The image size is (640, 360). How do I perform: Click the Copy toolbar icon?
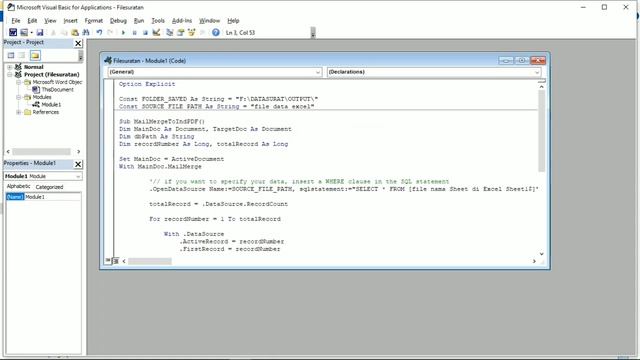(x=64, y=32)
